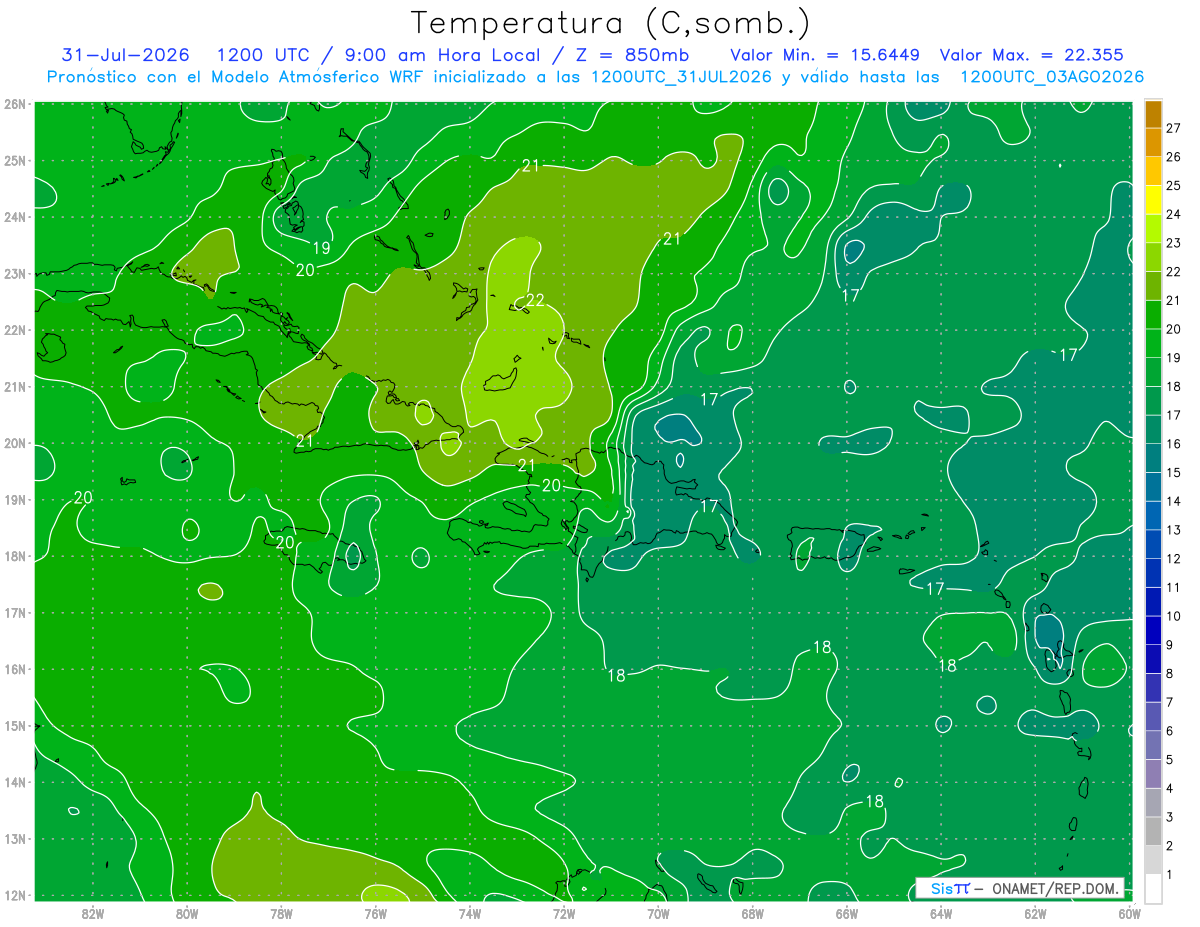Click the "12N" latitude axis label
Viewport: 1200px width, 927px height.
[14, 895]
